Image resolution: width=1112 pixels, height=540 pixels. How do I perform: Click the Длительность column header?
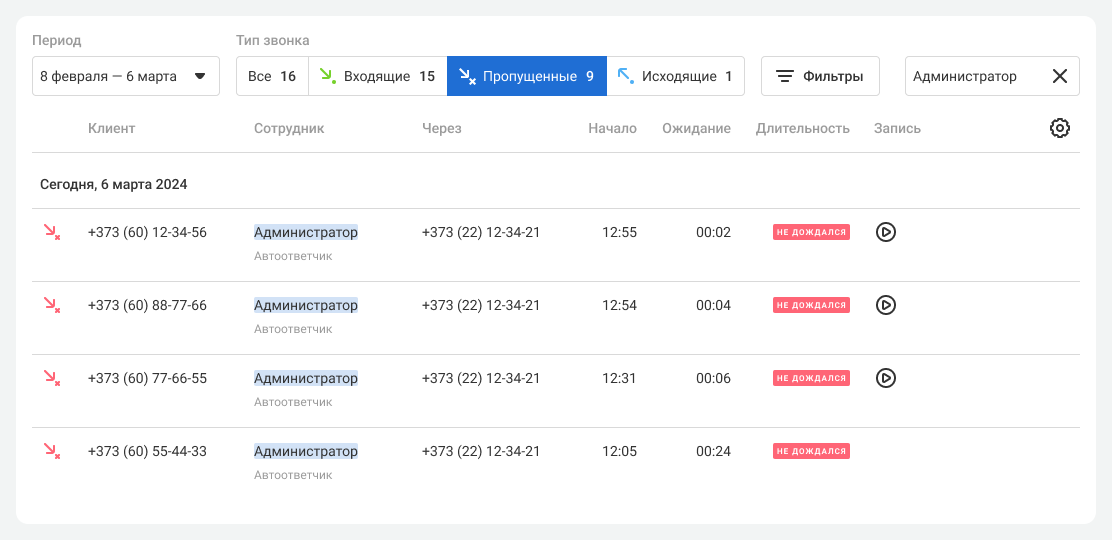click(x=802, y=128)
